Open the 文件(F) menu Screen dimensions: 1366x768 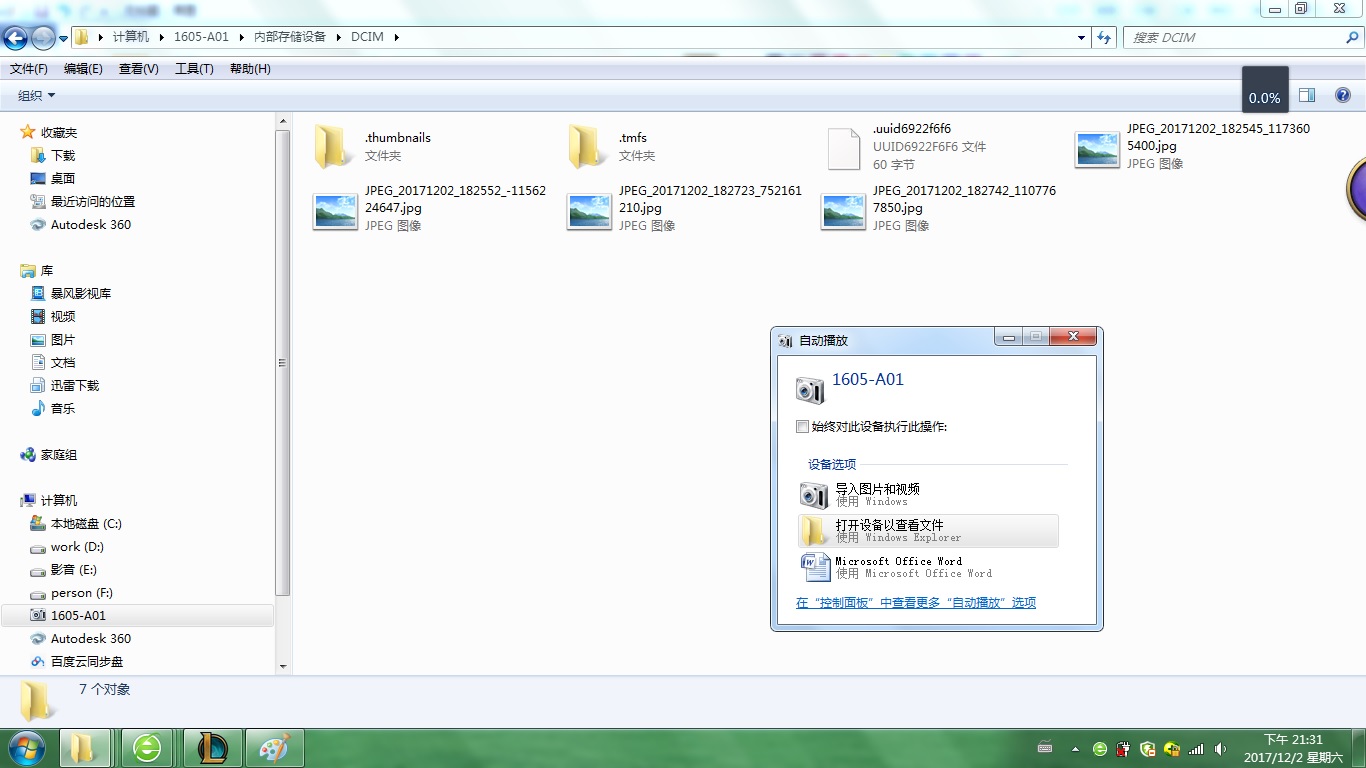pos(29,69)
